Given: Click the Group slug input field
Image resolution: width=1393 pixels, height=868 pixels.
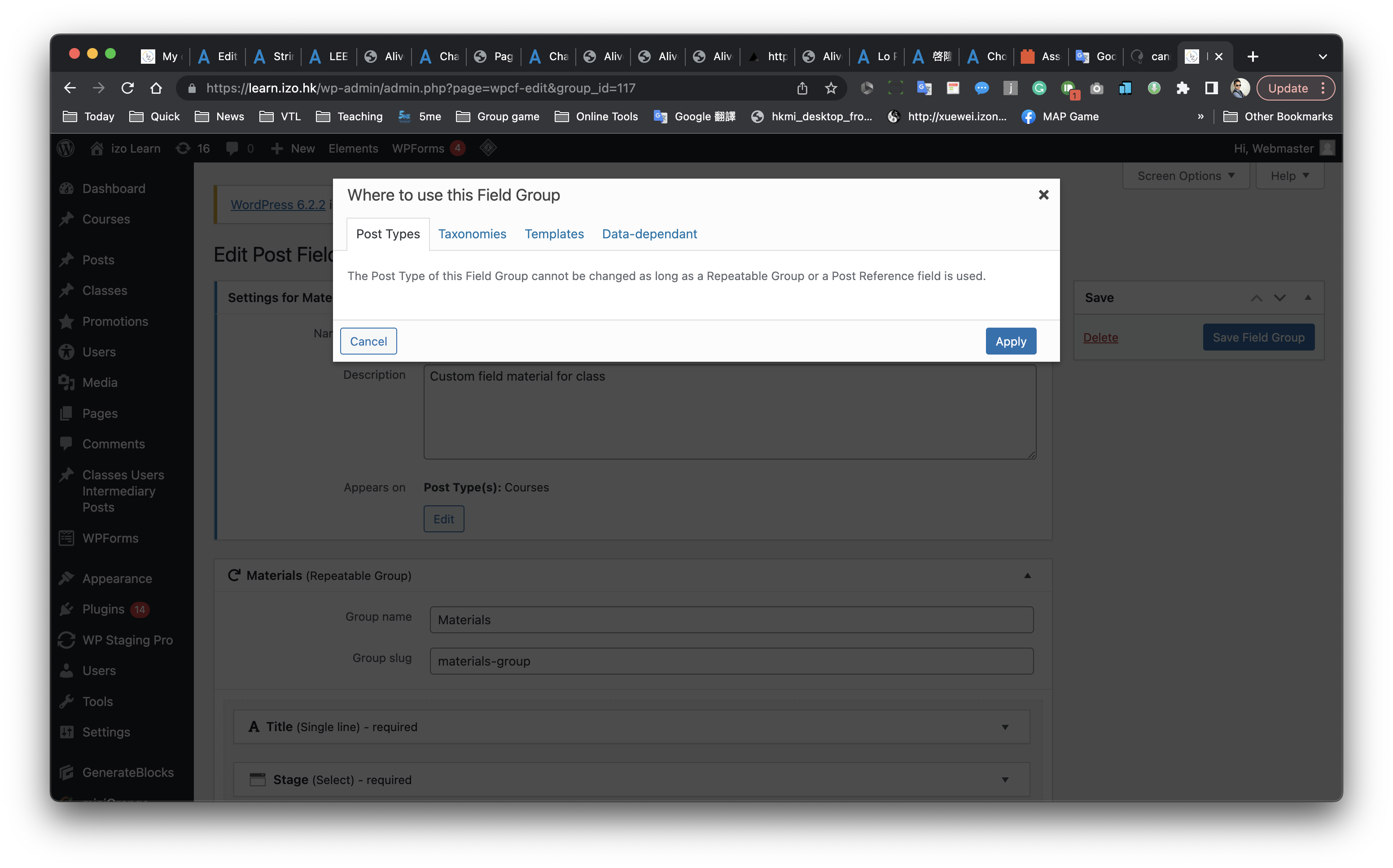Looking at the screenshot, I should click(x=731, y=662).
